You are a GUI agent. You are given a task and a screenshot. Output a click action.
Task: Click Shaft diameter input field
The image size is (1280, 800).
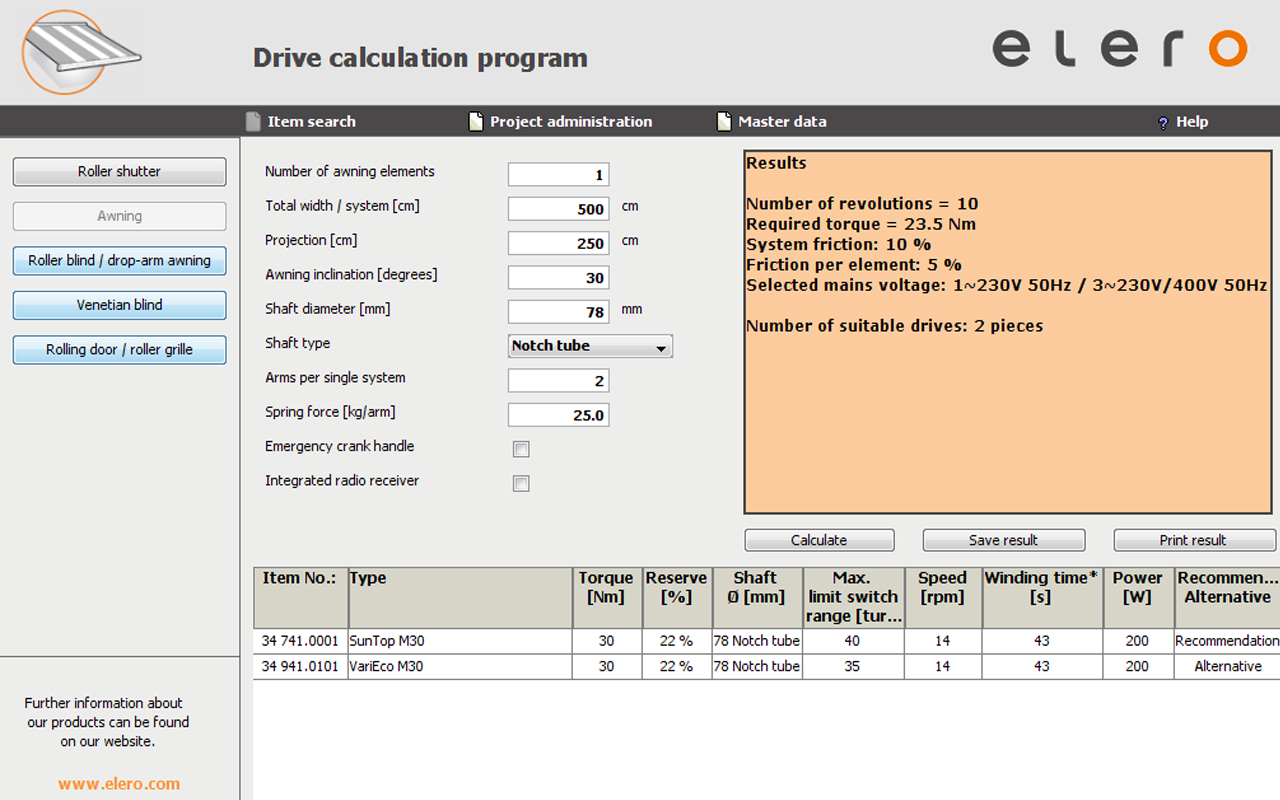[x=559, y=312]
